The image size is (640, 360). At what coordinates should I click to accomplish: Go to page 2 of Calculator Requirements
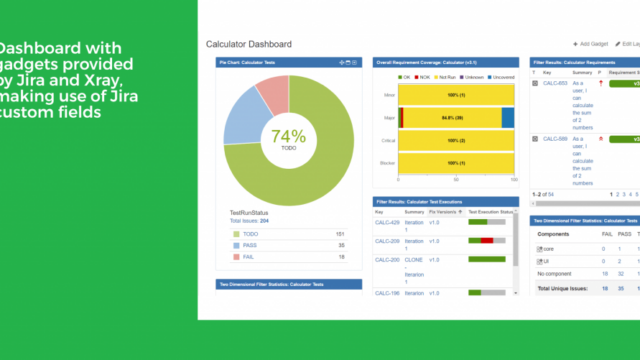point(618,195)
